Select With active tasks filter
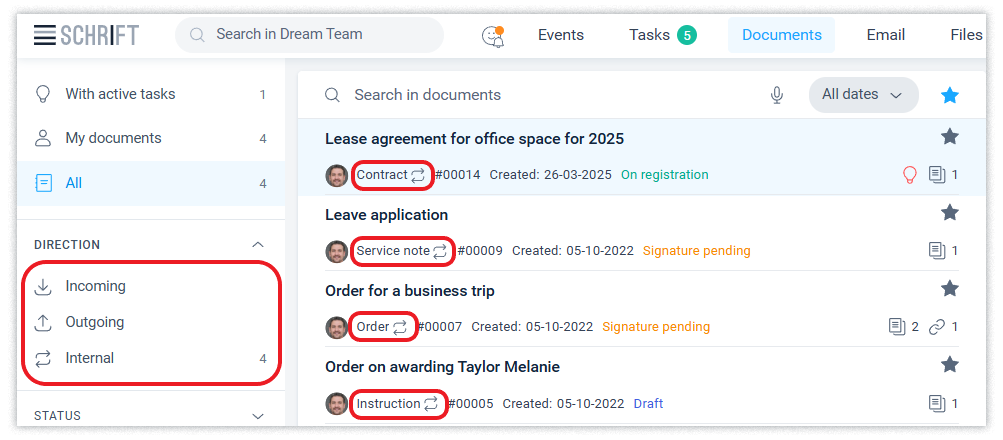This screenshot has height=440, width=1003. [120, 94]
